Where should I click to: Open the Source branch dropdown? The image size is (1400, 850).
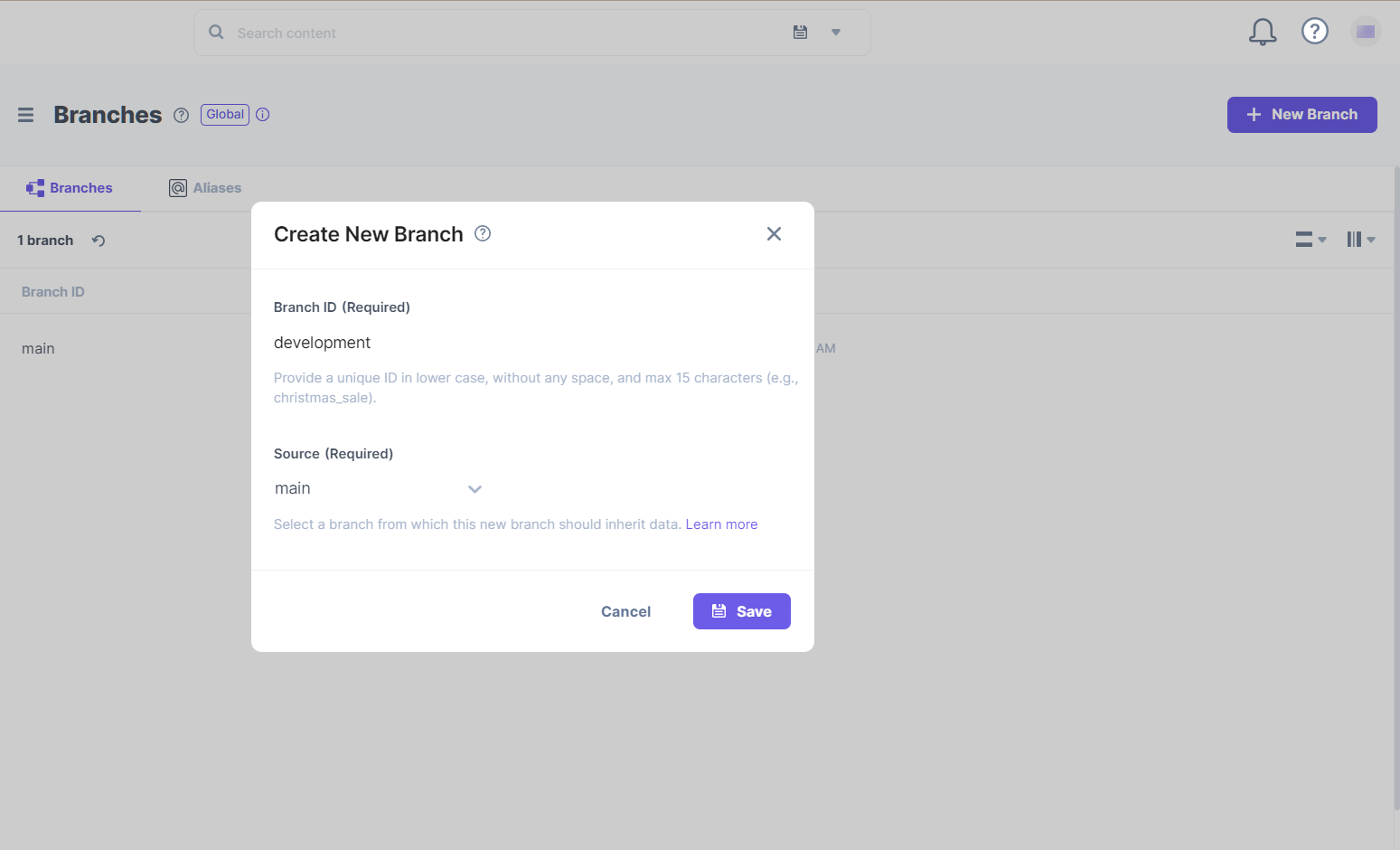point(474,488)
